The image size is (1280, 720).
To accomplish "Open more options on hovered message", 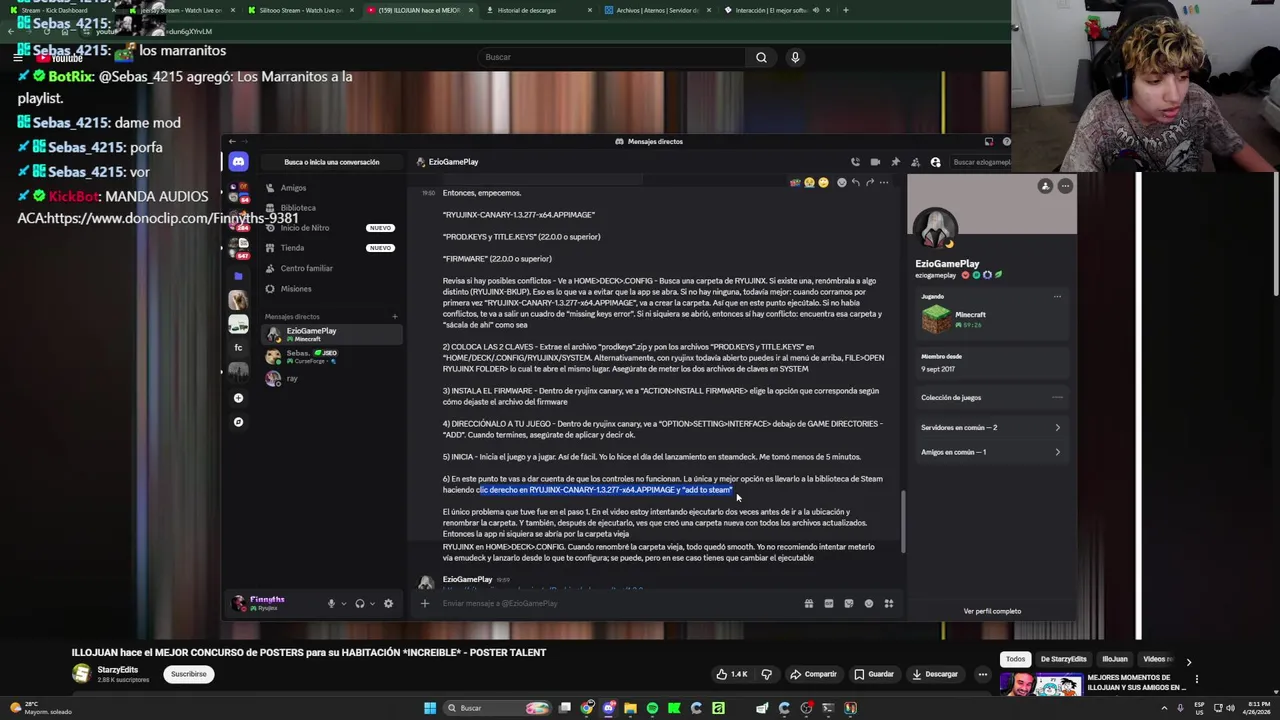I will tap(883, 183).
